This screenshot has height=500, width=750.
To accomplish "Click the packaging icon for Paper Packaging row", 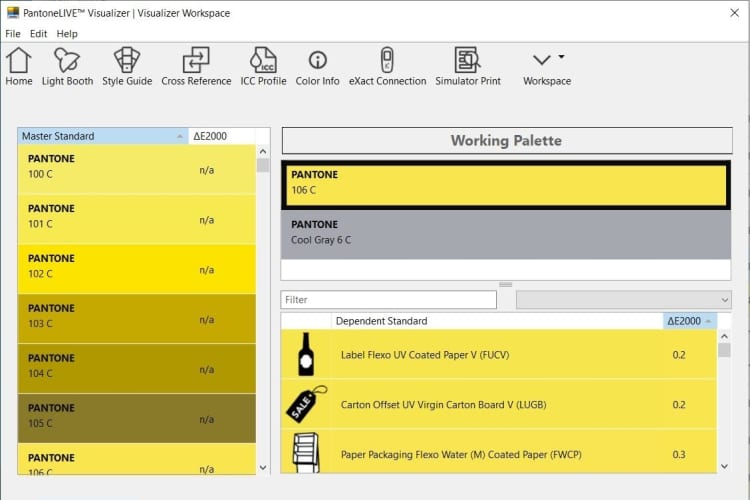I will click(306, 453).
